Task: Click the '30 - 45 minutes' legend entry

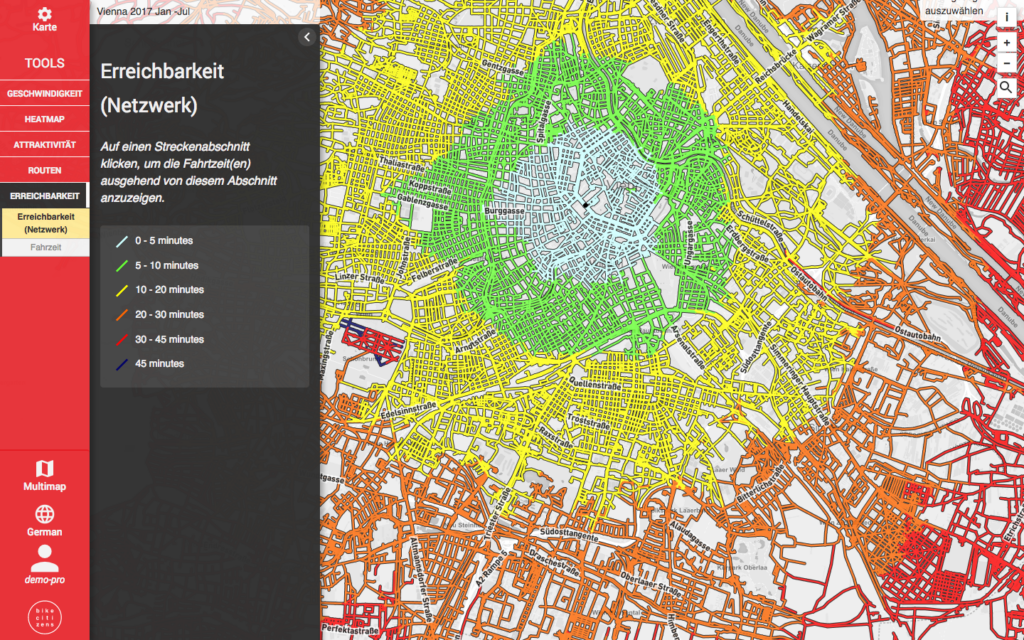Action: pyautogui.click(x=160, y=339)
